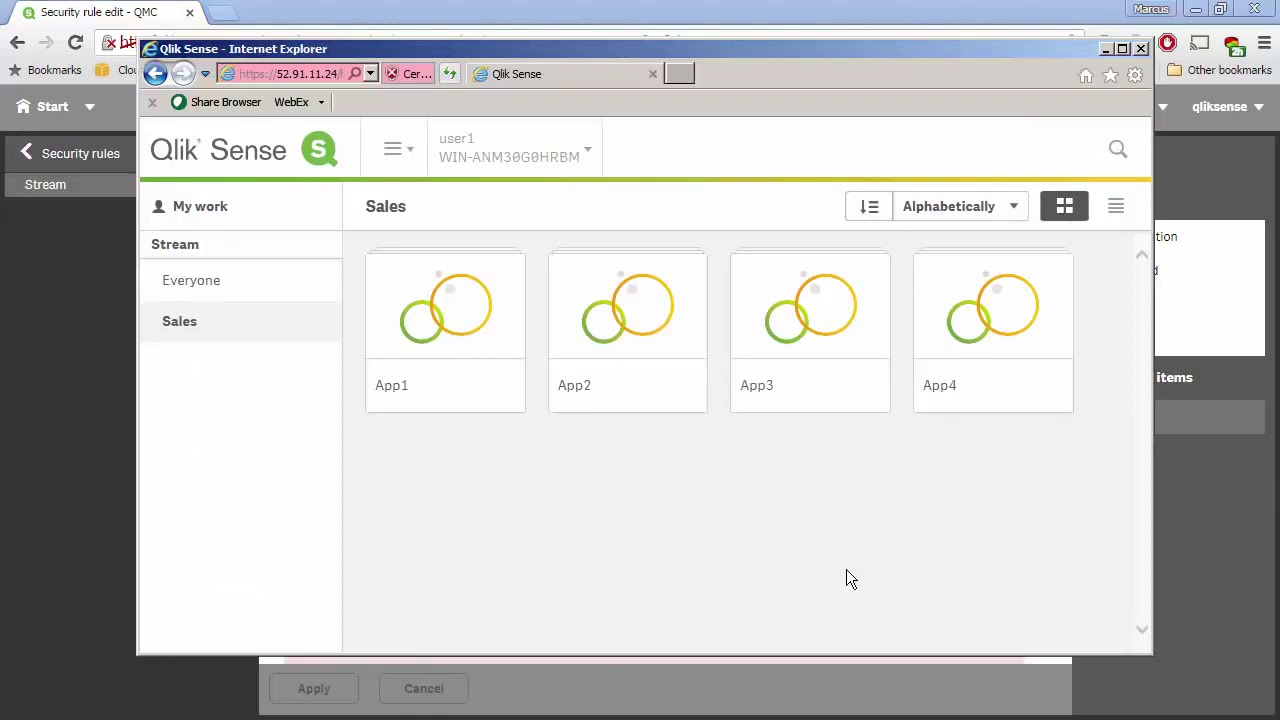Click the Qlik Sense search magnifier icon
The width and height of the screenshot is (1280, 720).
click(x=1118, y=149)
